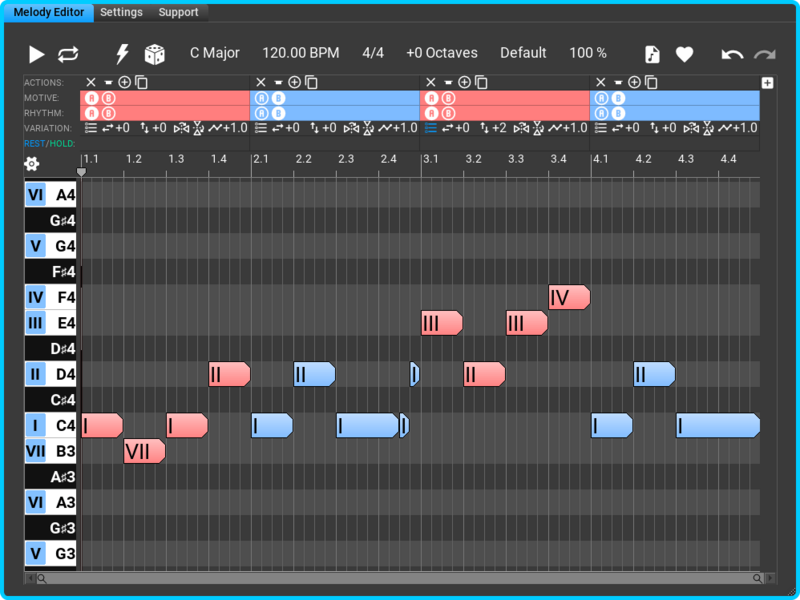This screenshot has height=600, width=800.
Task: Toggle the loop playback icon
Action: 68,54
